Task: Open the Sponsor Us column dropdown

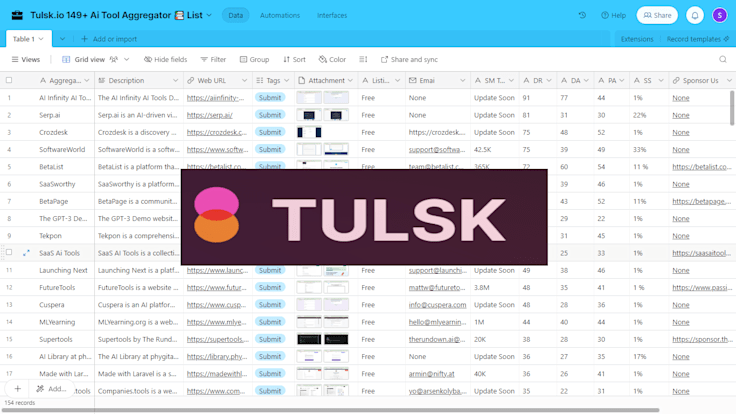Action: (729, 81)
